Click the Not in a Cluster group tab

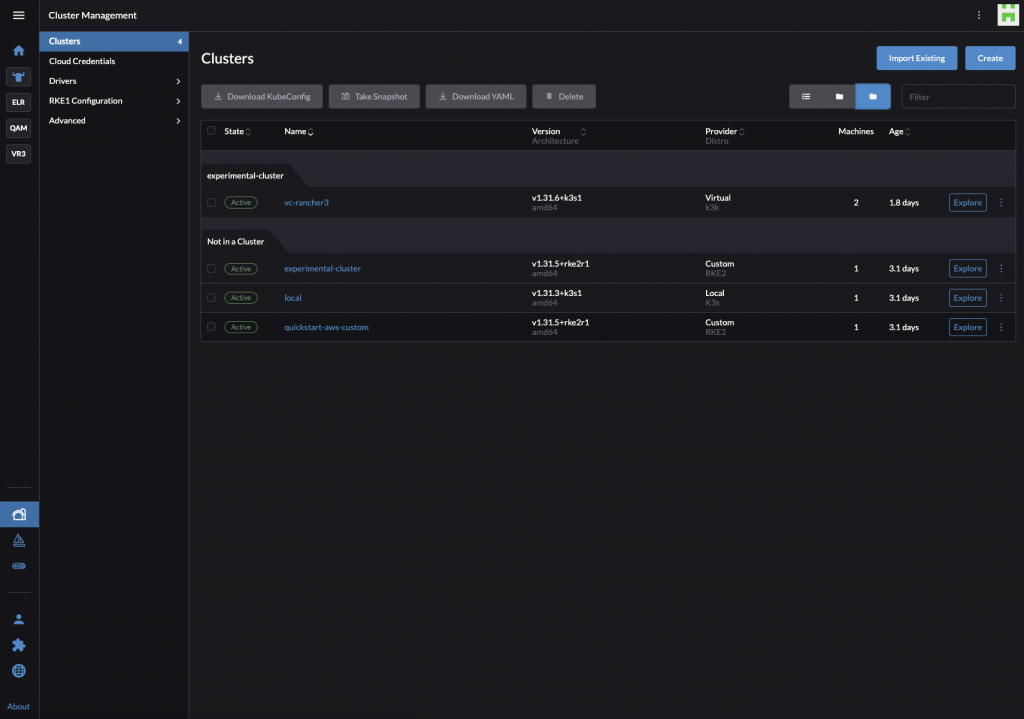(x=236, y=242)
